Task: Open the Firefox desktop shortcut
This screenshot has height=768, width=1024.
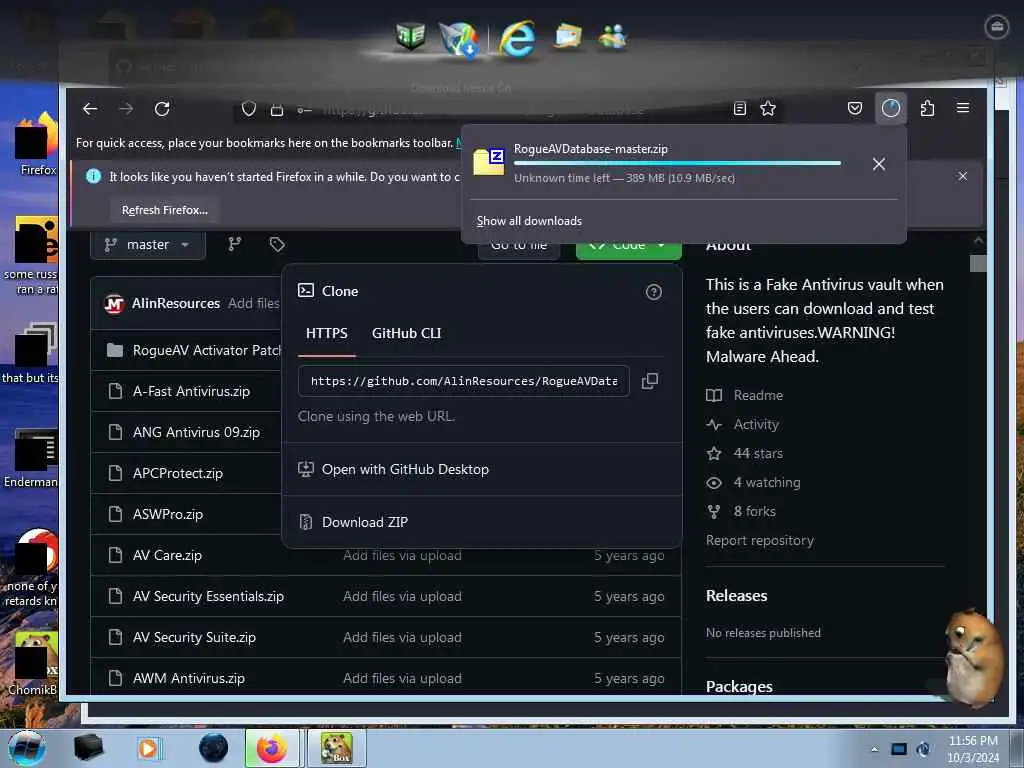Action: click(37, 144)
